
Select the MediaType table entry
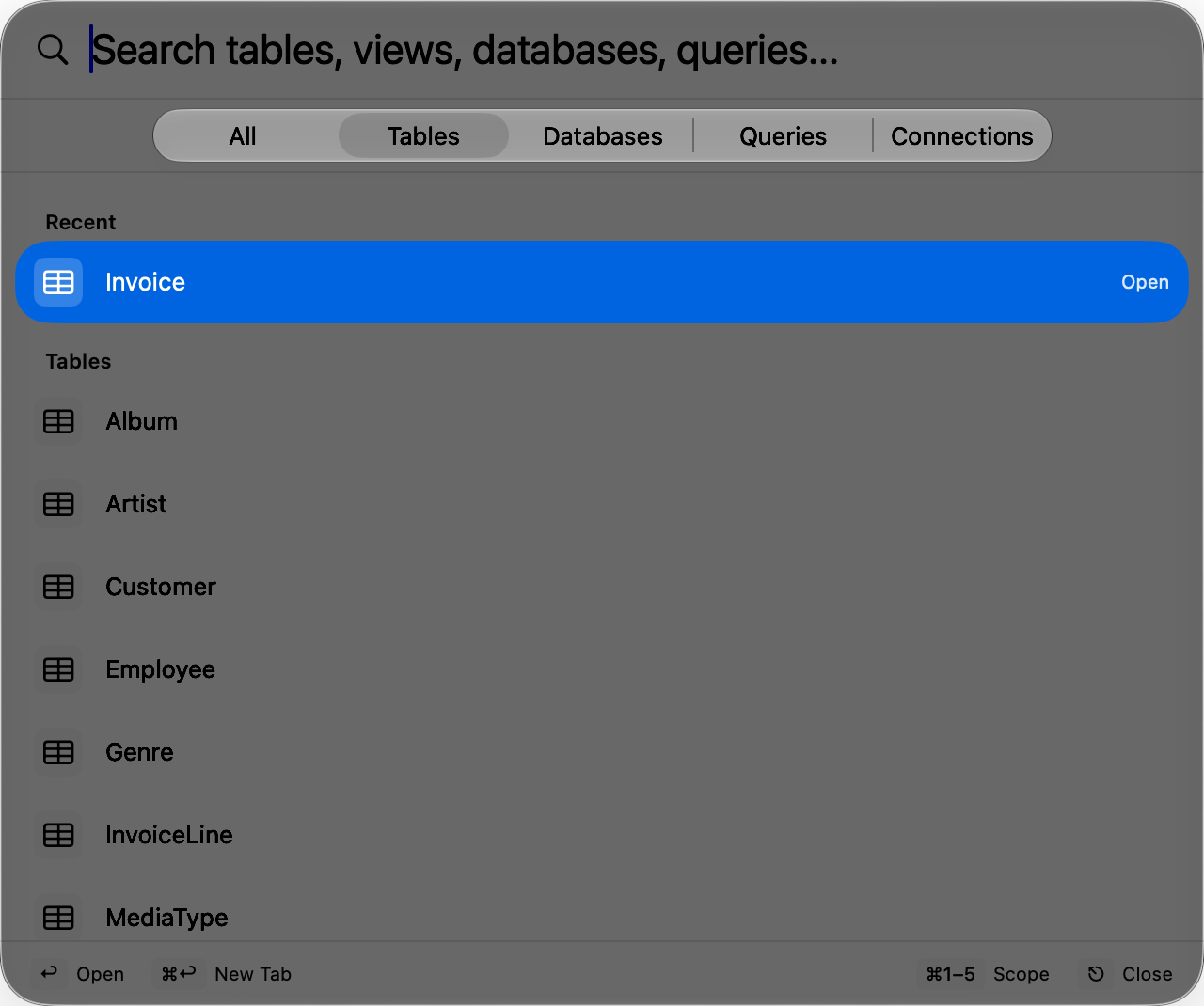[602, 918]
